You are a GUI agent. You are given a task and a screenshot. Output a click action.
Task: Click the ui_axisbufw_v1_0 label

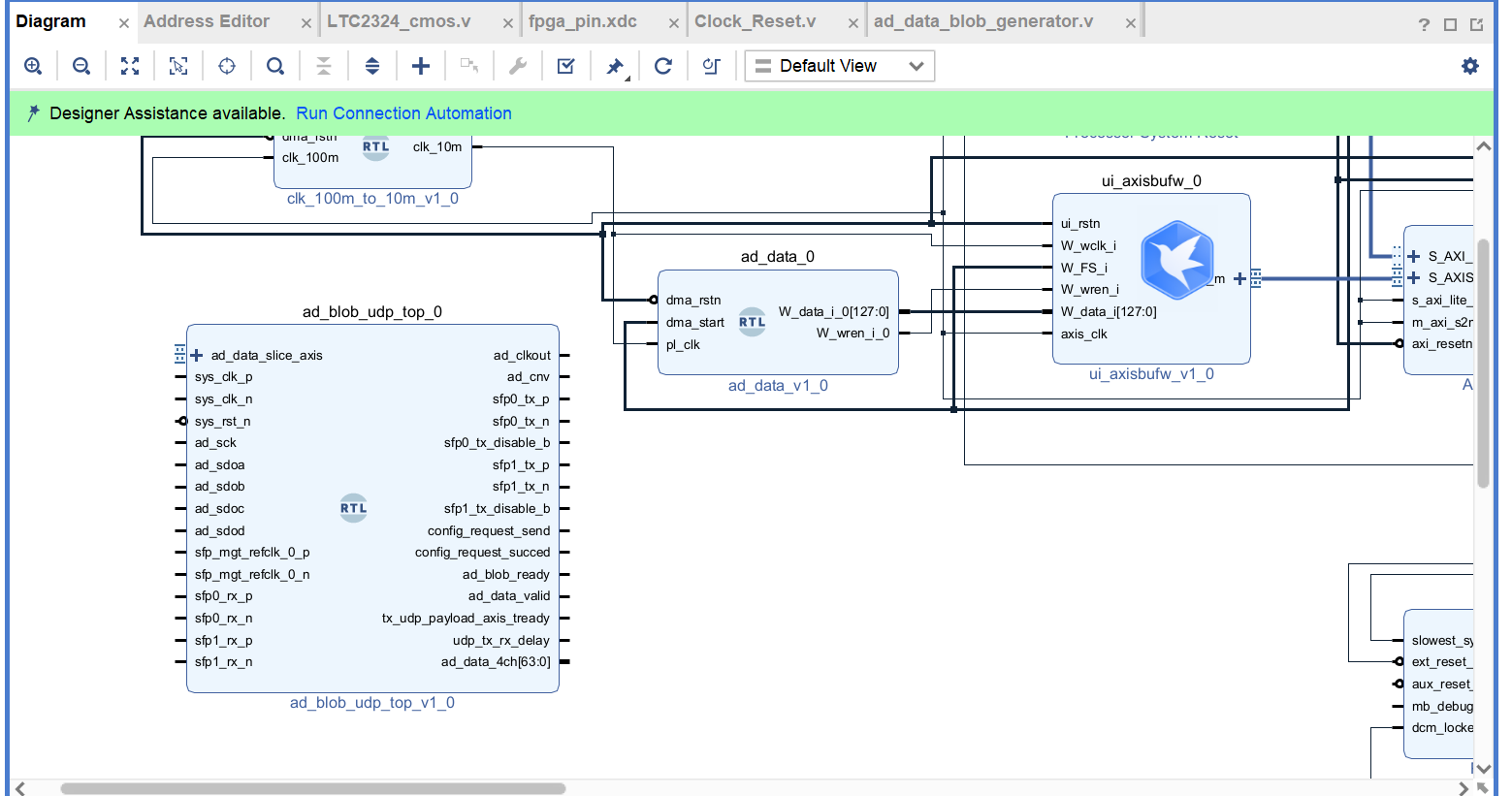pyautogui.click(x=1151, y=374)
